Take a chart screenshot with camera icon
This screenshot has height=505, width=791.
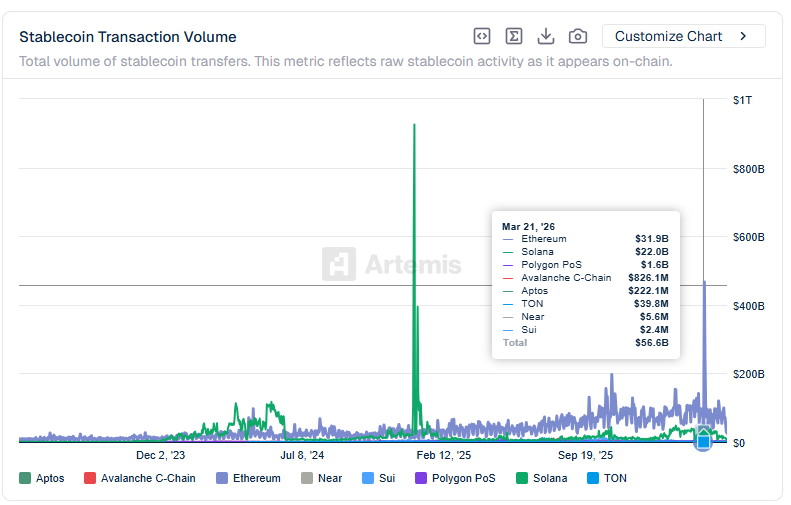pyautogui.click(x=578, y=36)
